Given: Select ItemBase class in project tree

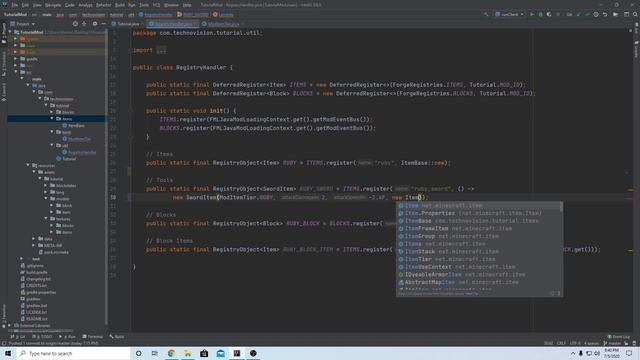Looking at the screenshot, I should 74,125.
